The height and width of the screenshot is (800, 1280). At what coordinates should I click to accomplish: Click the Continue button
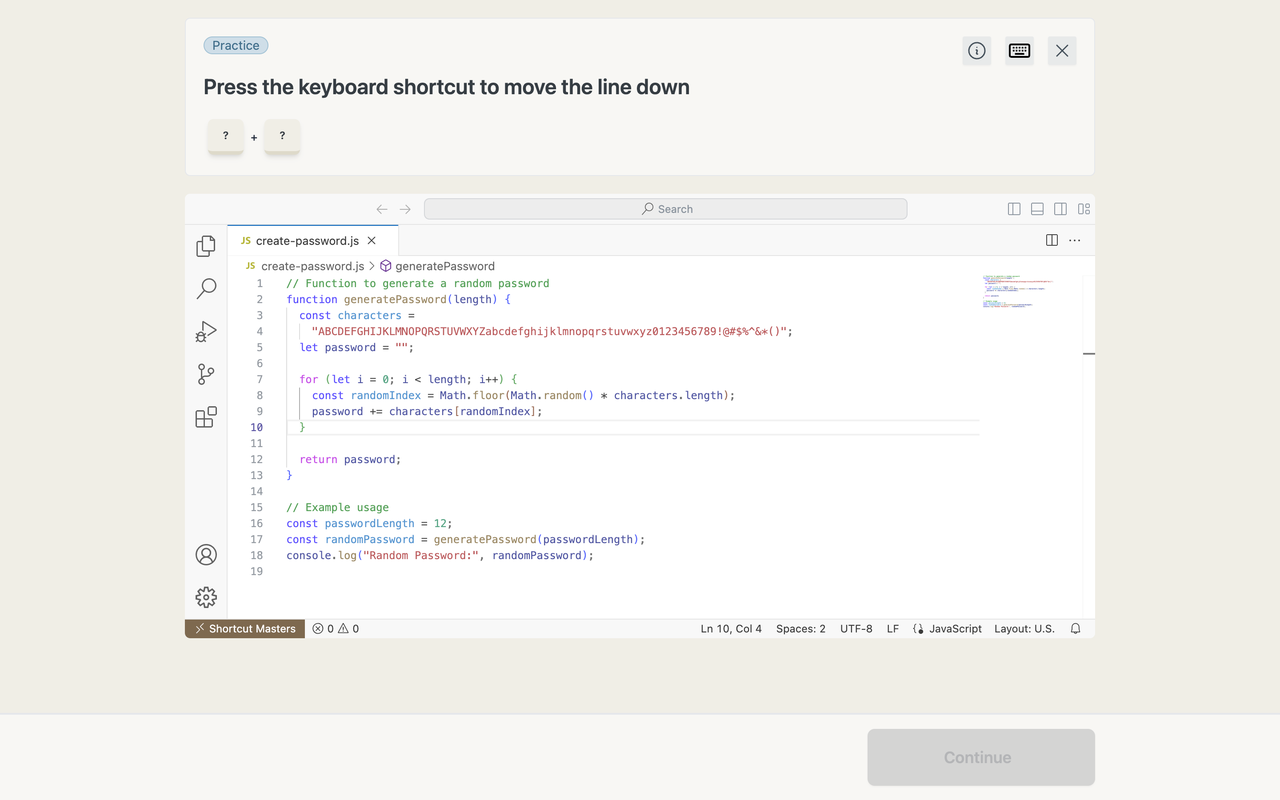(x=981, y=757)
